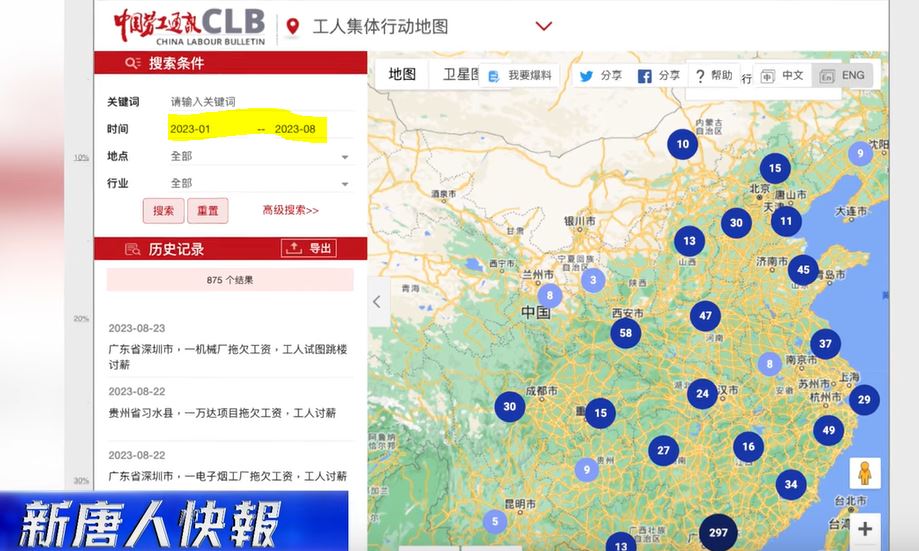Click the 我要爆料 document icon
The width and height of the screenshot is (919, 551).
(x=494, y=76)
